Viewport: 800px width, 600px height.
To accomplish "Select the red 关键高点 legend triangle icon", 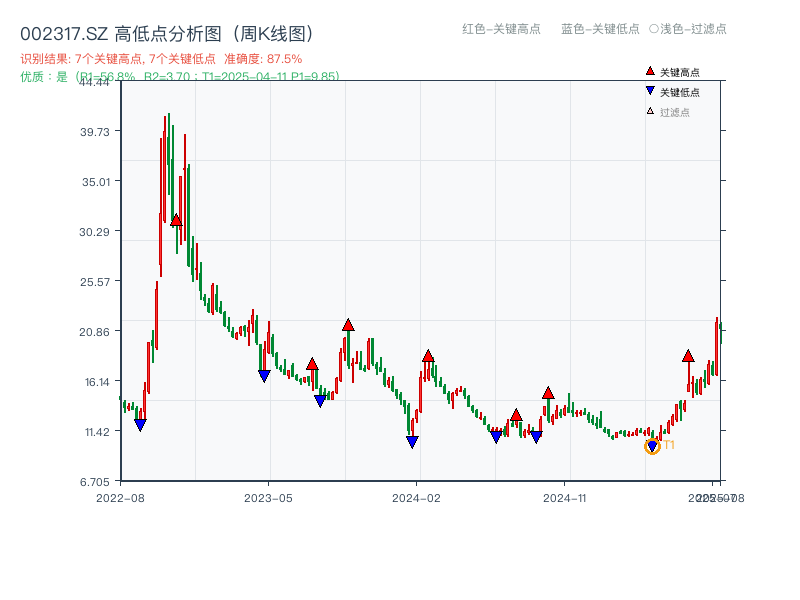I will coord(649,71).
